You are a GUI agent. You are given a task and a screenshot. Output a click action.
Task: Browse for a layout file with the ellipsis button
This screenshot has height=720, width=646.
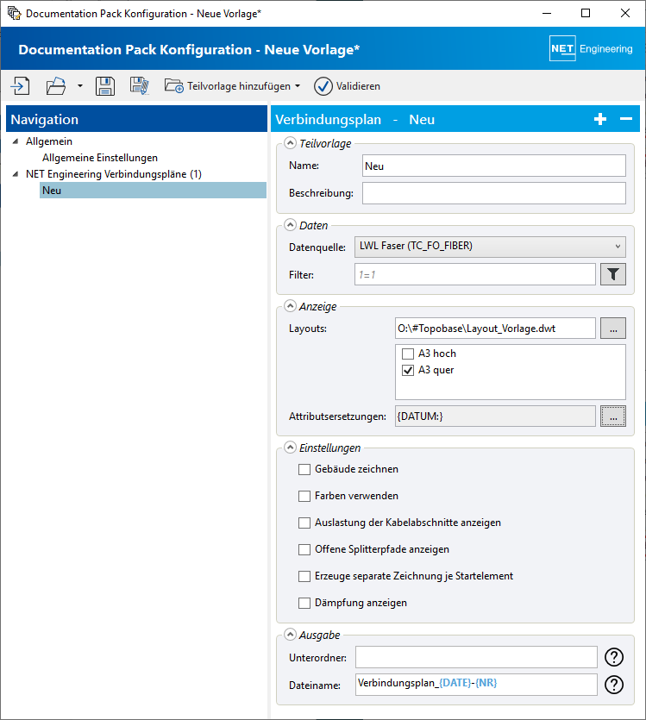tap(613, 328)
